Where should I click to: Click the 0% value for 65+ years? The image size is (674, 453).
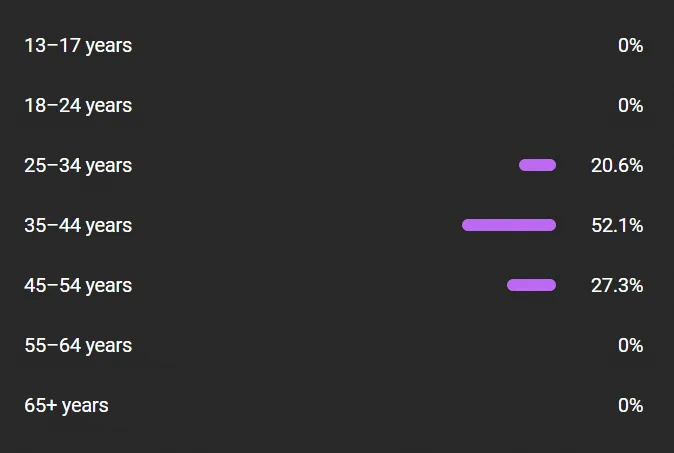coord(631,405)
